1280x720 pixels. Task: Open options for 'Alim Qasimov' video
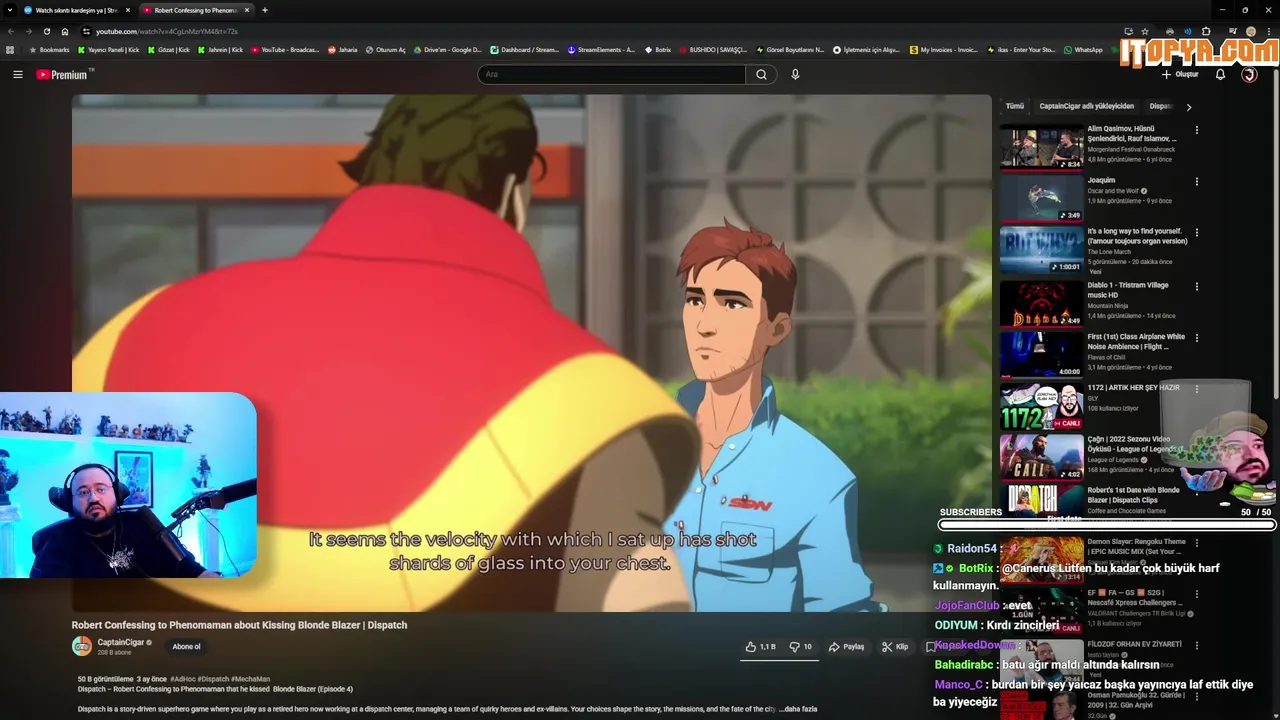1196,130
